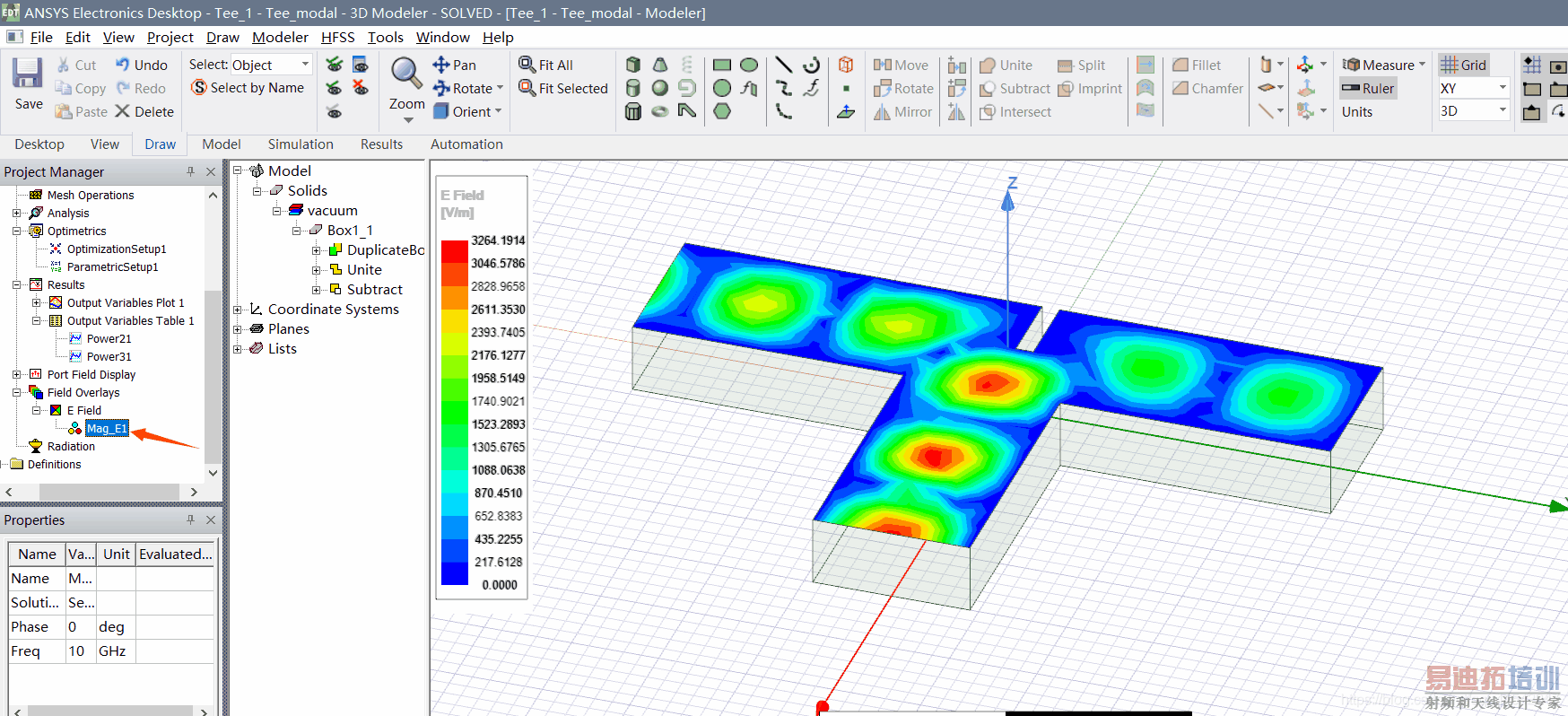Screen dimensions: 1568x716
Task: Click the Pan tool icon
Action: 441,65
